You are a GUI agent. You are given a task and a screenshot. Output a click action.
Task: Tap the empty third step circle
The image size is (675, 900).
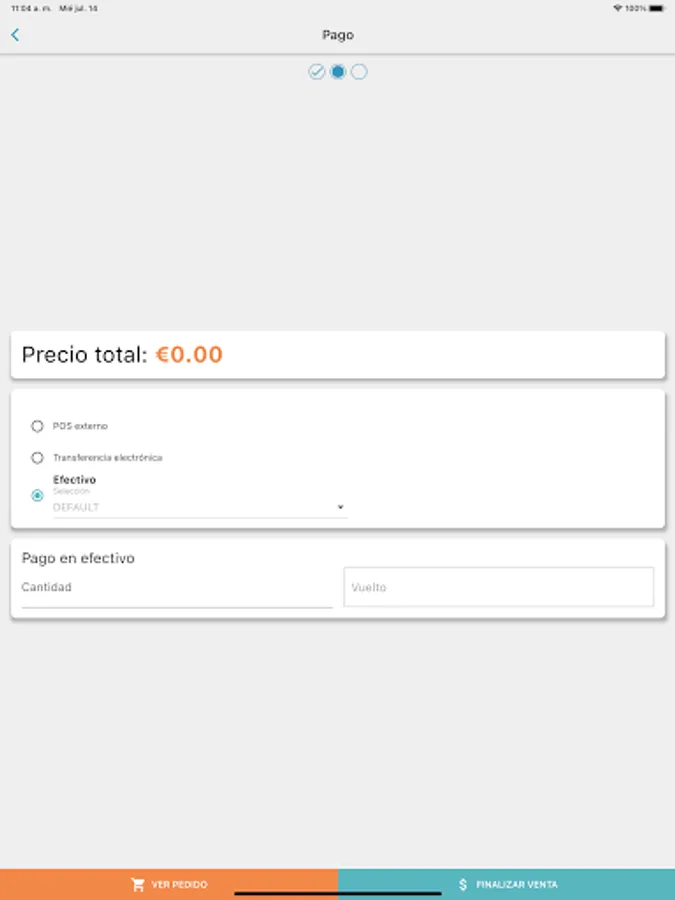tap(359, 72)
